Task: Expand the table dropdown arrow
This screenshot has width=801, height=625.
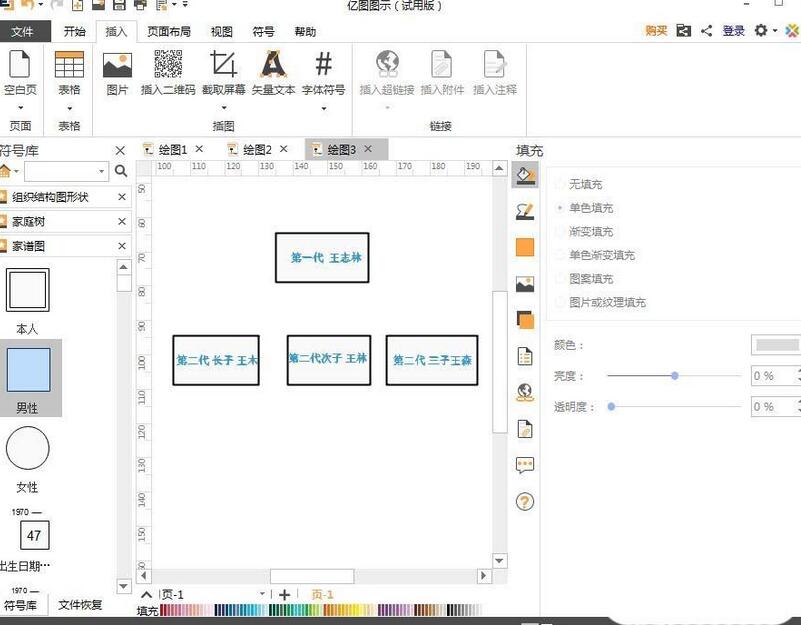Action: [x=68, y=110]
